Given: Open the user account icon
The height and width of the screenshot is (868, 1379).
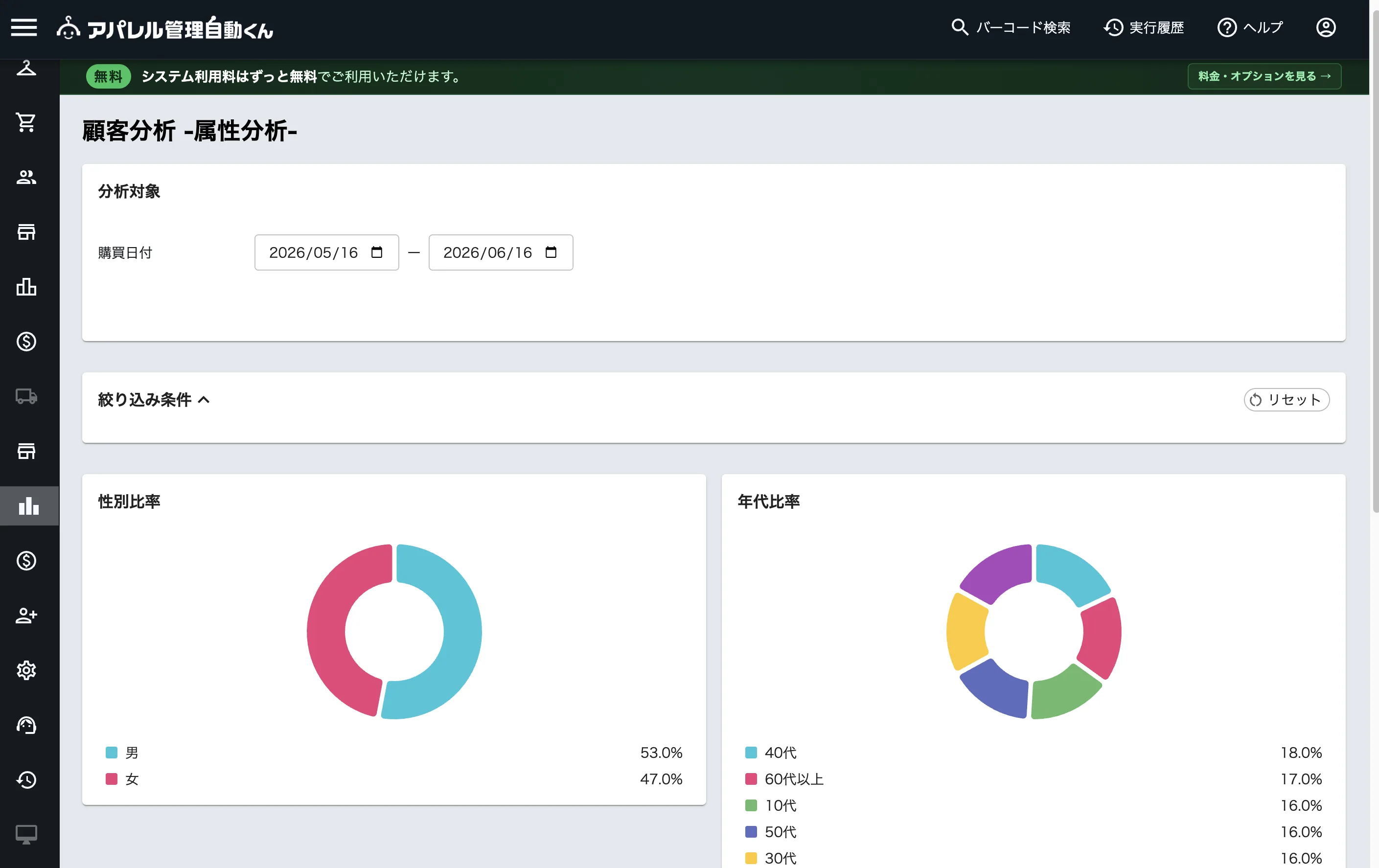Looking at the screenshot, I should [x=1326, y=27].
